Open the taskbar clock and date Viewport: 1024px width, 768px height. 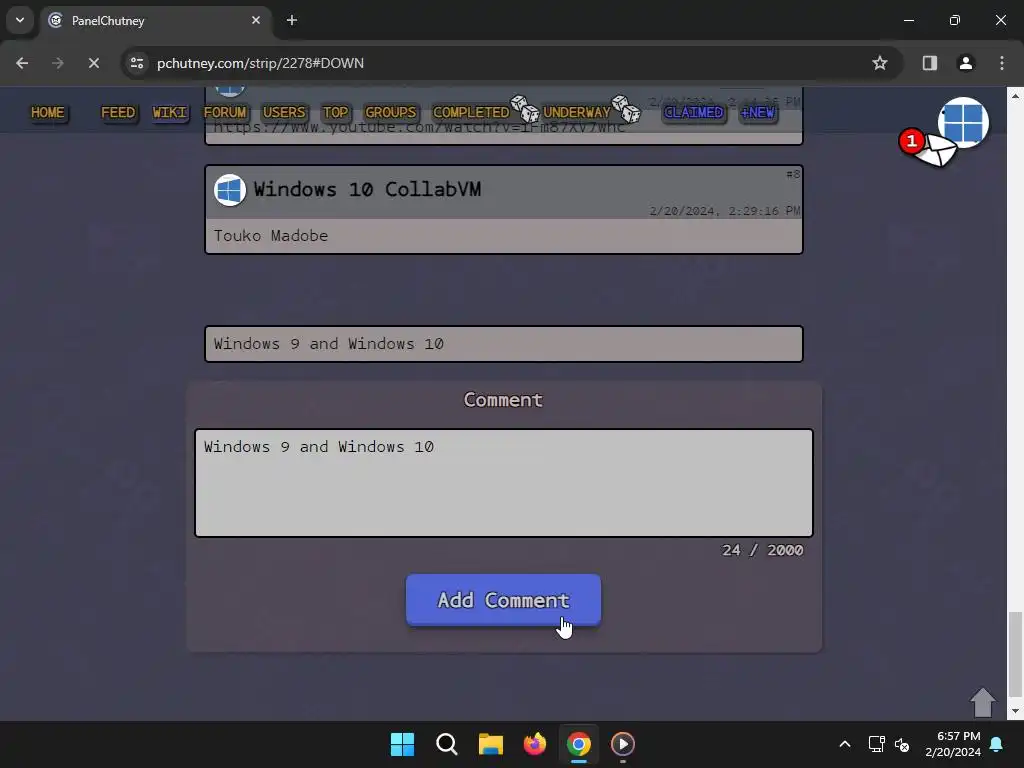pos(953,744)
